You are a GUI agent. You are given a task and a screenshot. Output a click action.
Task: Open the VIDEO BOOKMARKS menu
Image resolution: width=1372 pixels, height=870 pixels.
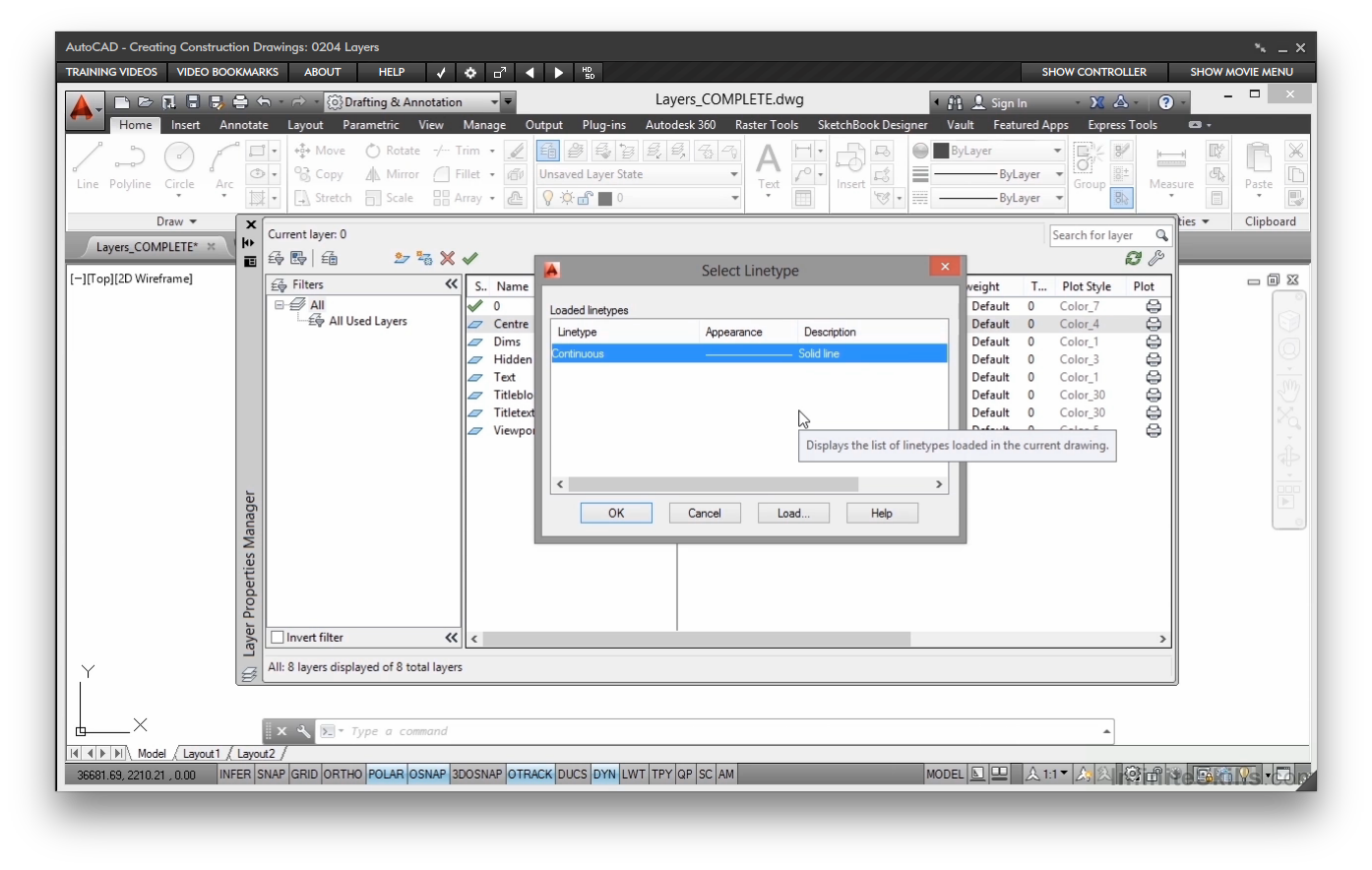tap(227, 72)
